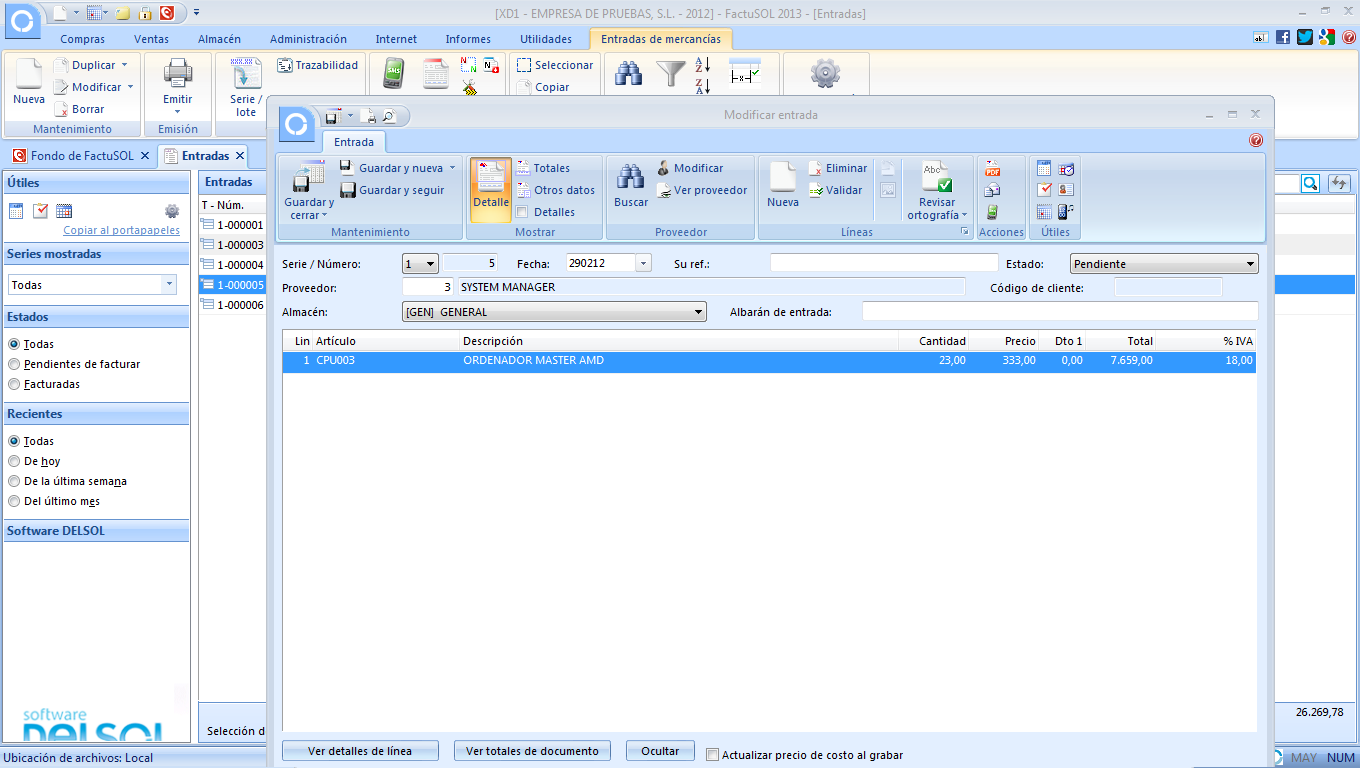Open Informes ribbon tab

(x=468, y=39)
